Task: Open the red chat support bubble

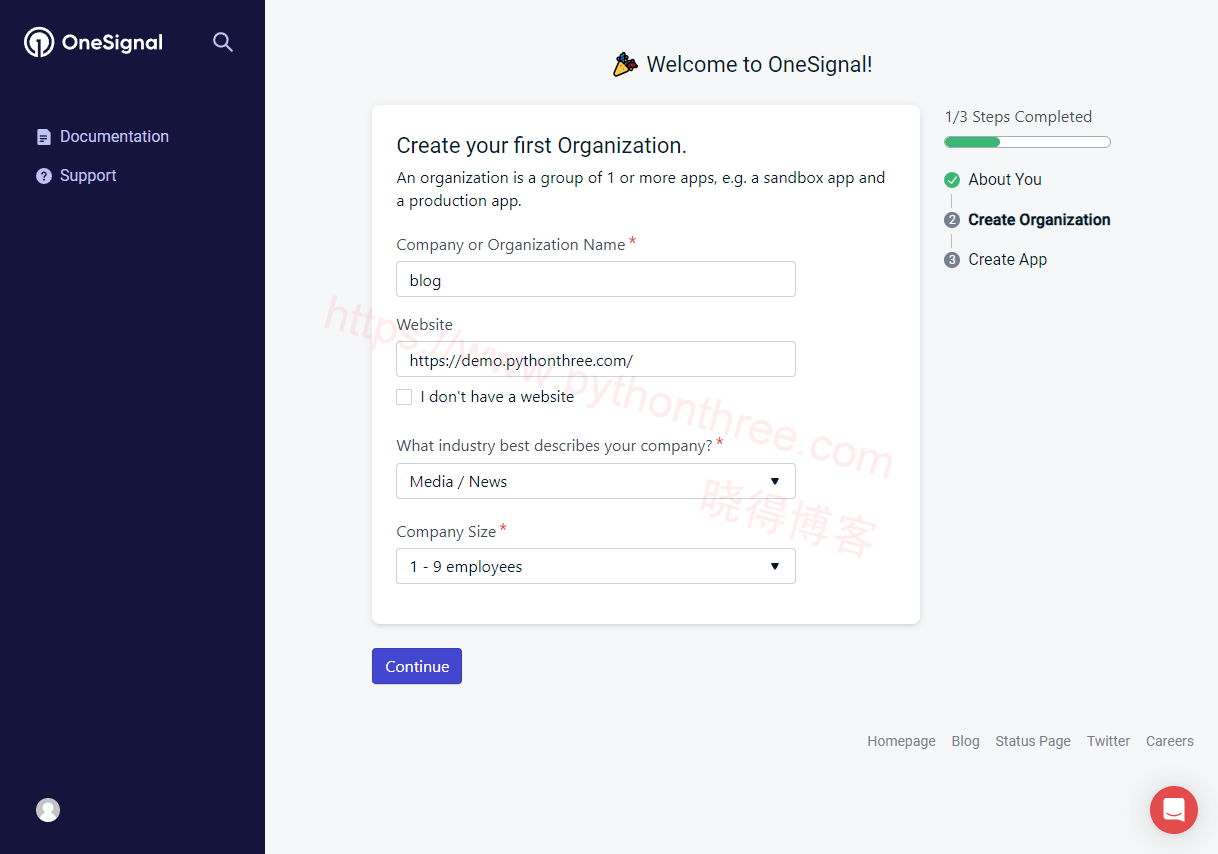Action: click(1173, 809)
